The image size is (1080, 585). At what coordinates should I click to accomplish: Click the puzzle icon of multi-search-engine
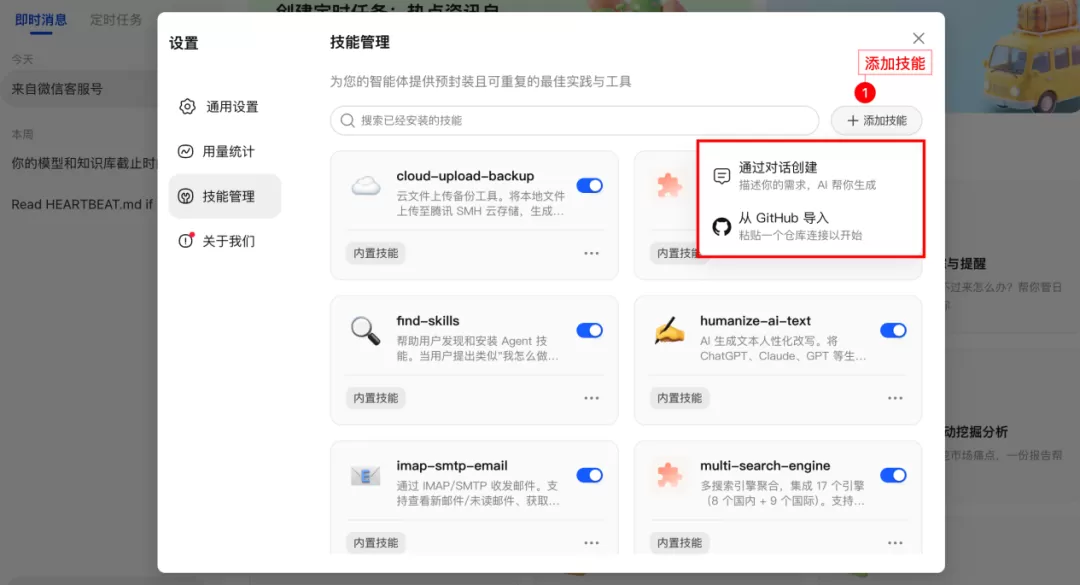coord(669,475)
